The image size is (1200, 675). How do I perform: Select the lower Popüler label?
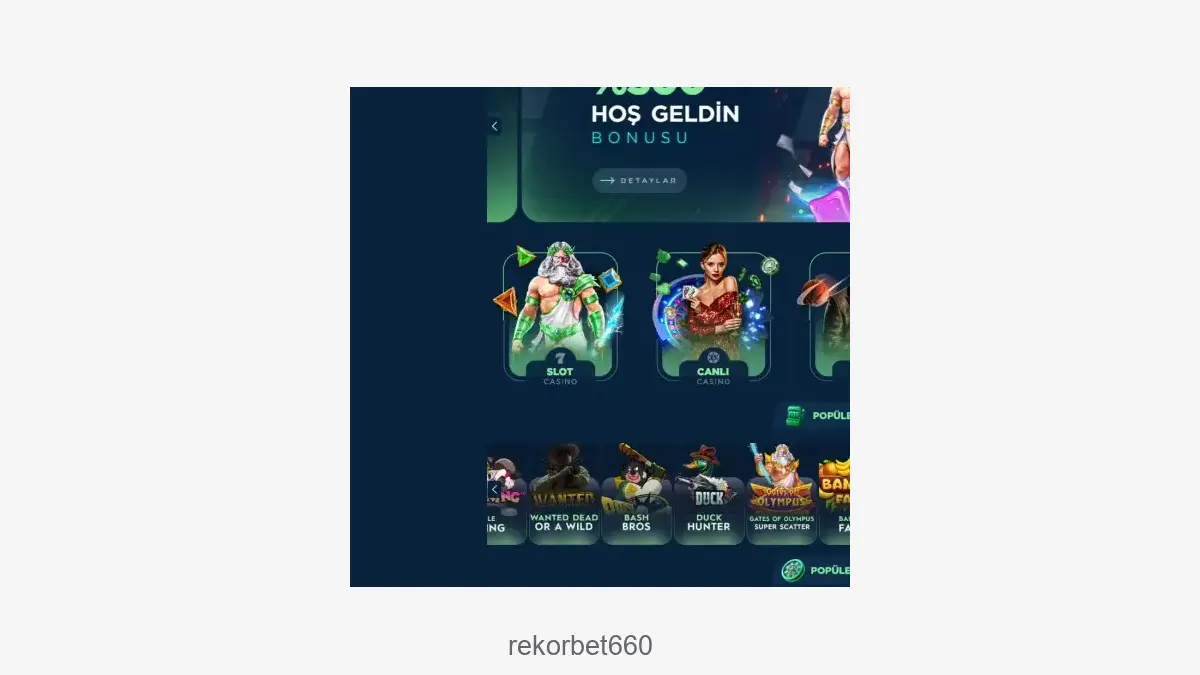tap(830, 570)
